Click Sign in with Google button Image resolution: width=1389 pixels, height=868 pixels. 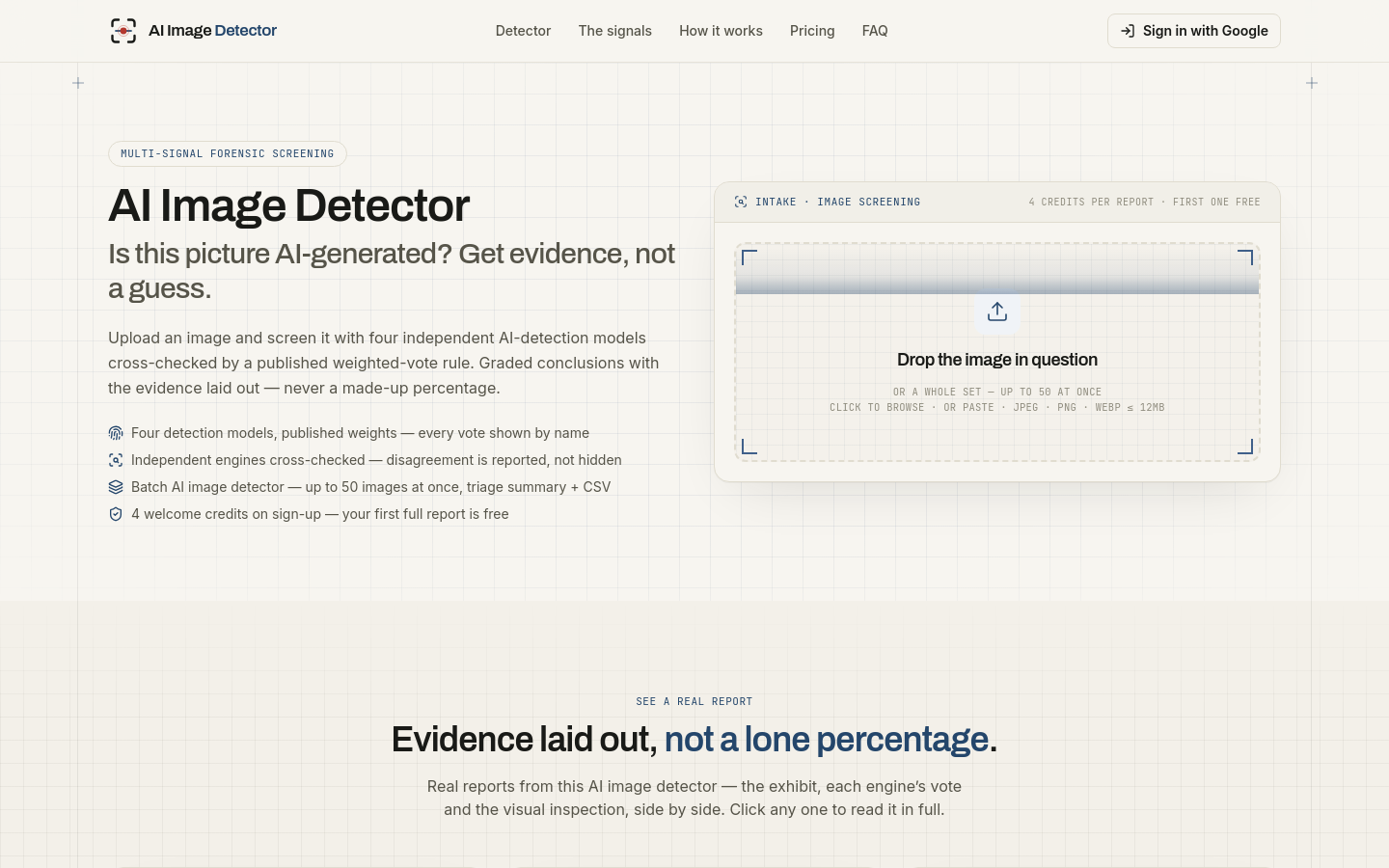(x=1194, y=31)
